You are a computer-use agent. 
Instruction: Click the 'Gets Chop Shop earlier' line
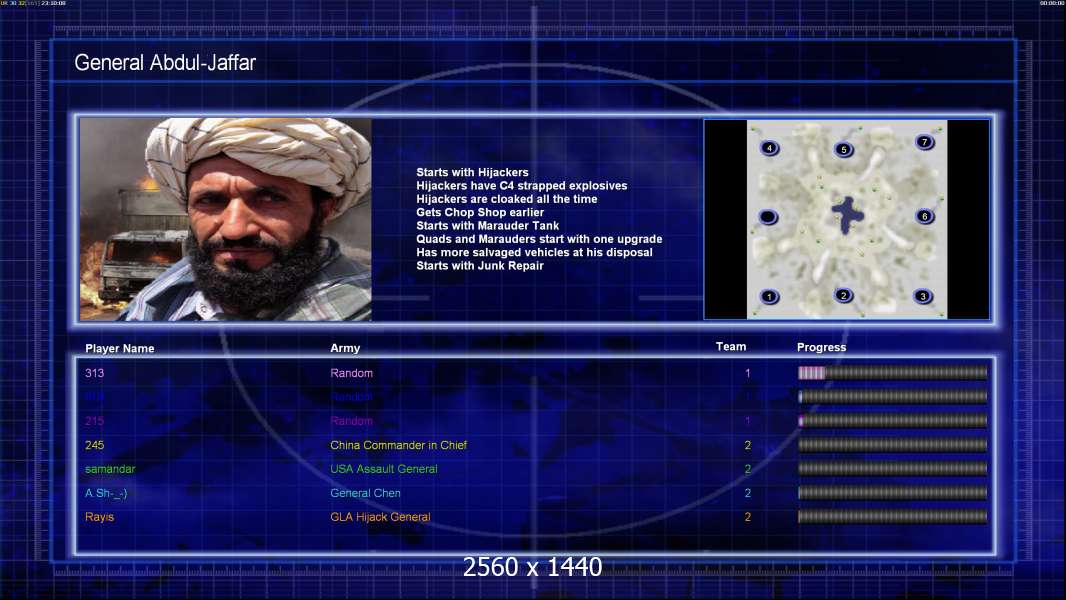click(x=480, y=212)
